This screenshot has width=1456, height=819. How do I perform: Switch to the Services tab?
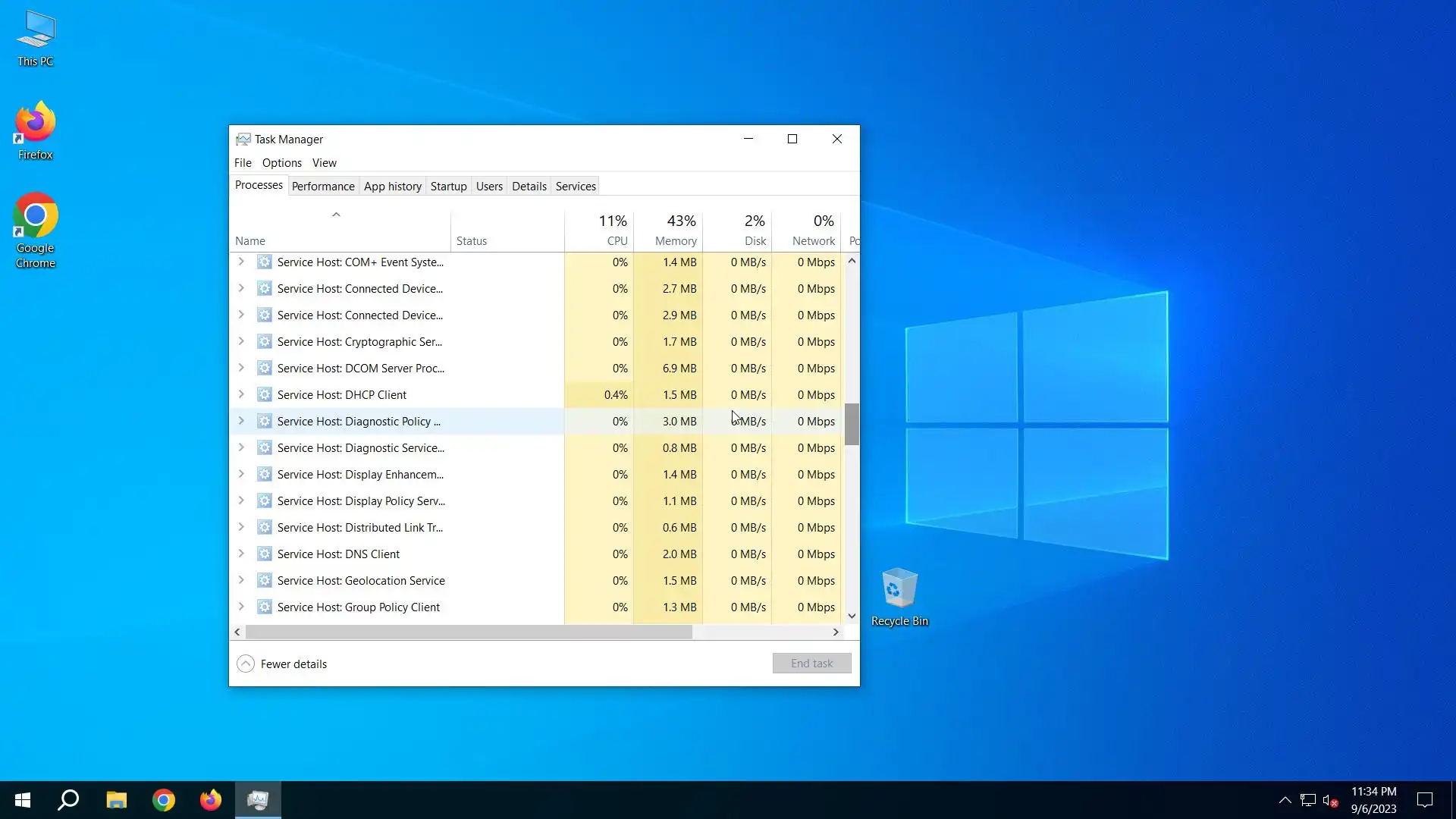[x=575, y=186]
